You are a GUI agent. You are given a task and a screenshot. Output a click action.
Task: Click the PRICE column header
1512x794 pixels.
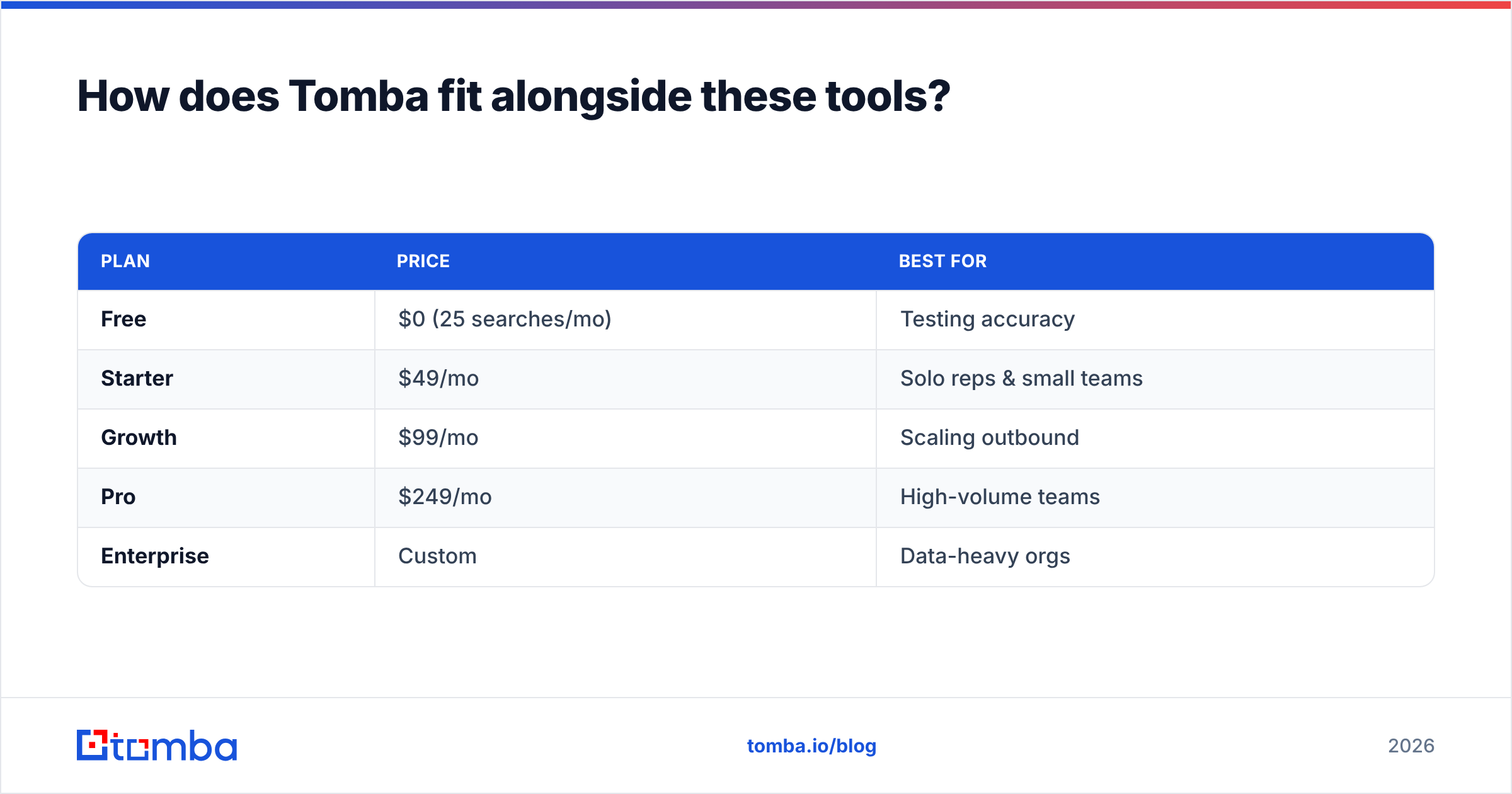coord(626,262)
